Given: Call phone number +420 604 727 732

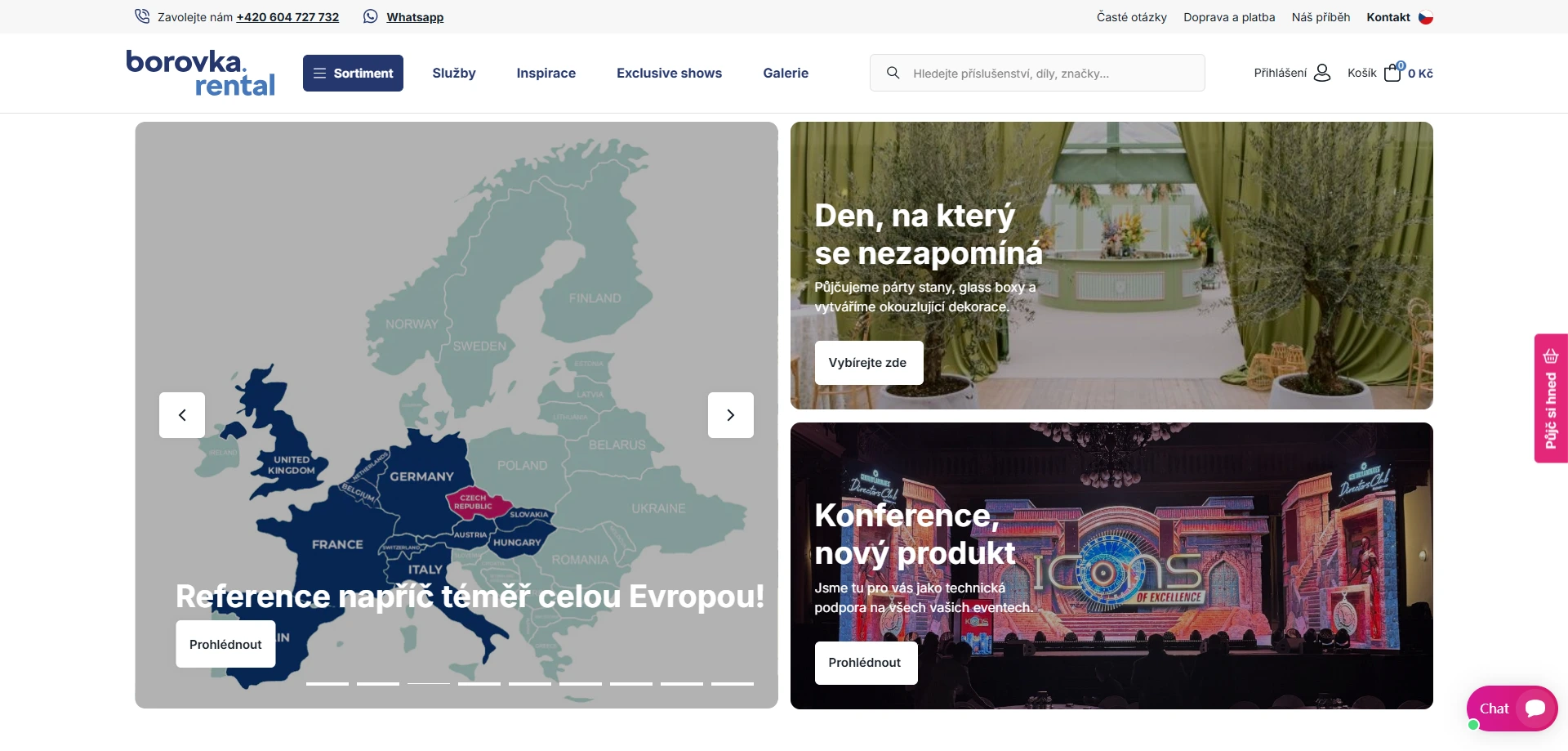Looking at the screenshot, I should (x=287, y=17).
